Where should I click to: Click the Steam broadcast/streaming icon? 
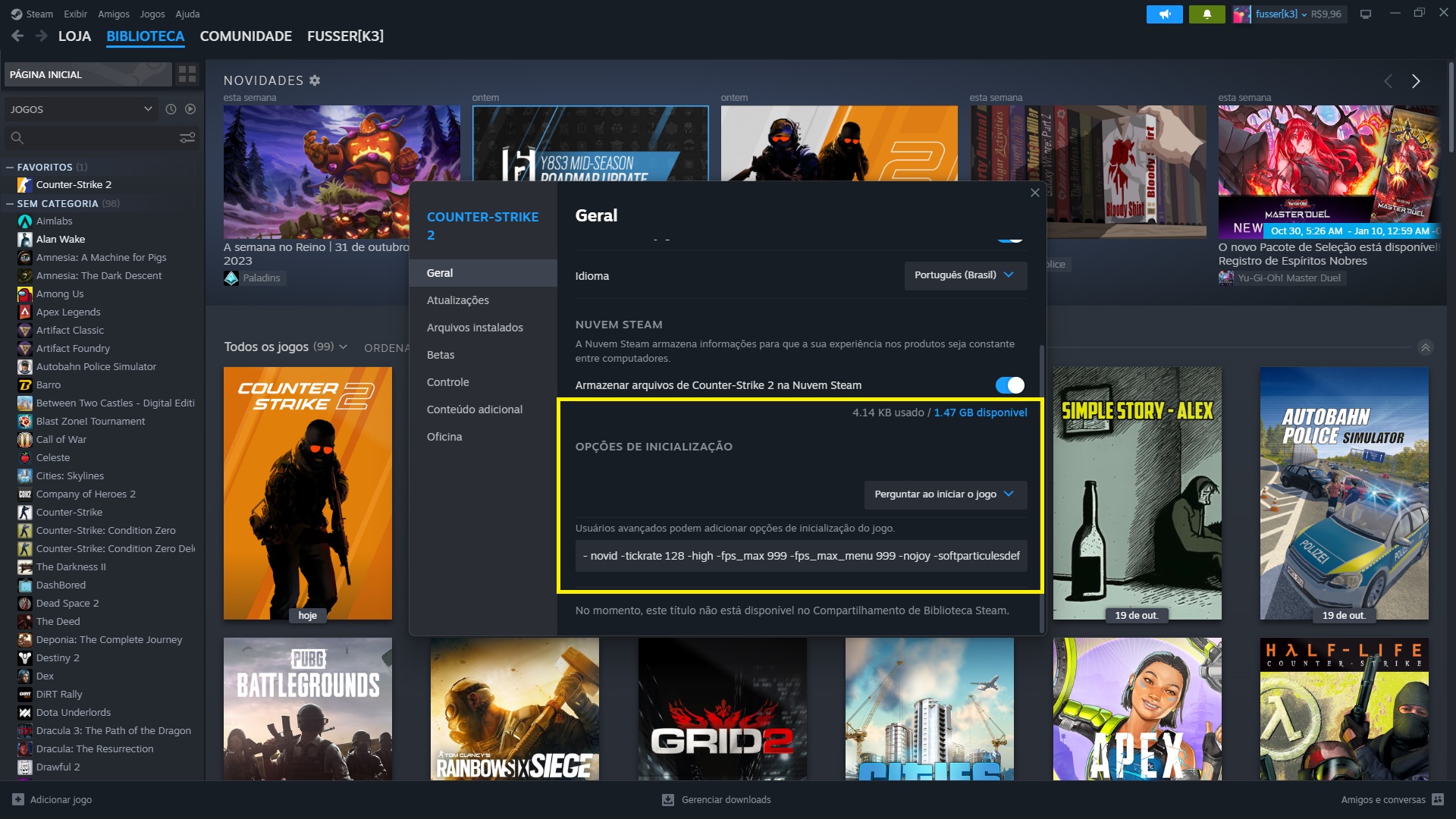1163,13
